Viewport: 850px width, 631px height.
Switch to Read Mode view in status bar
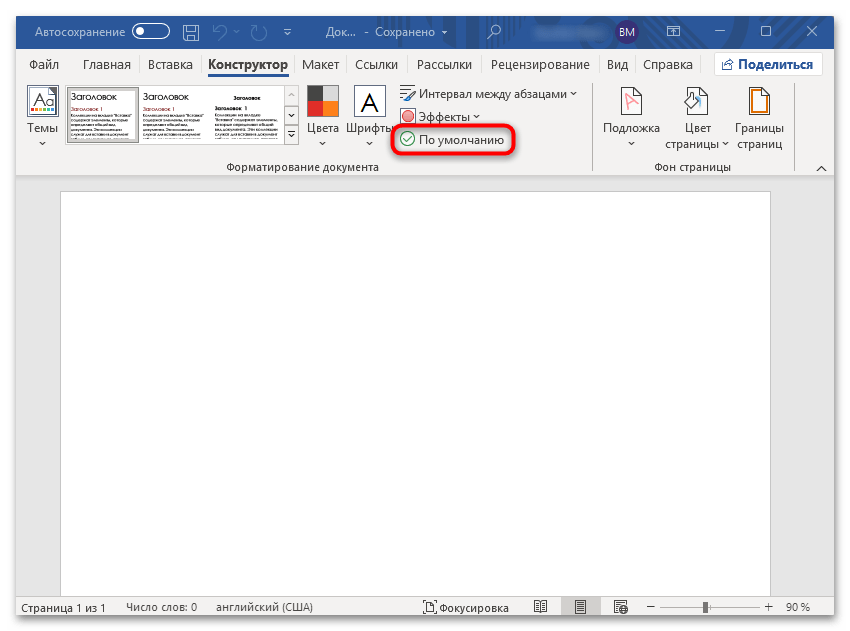[540, 607]
